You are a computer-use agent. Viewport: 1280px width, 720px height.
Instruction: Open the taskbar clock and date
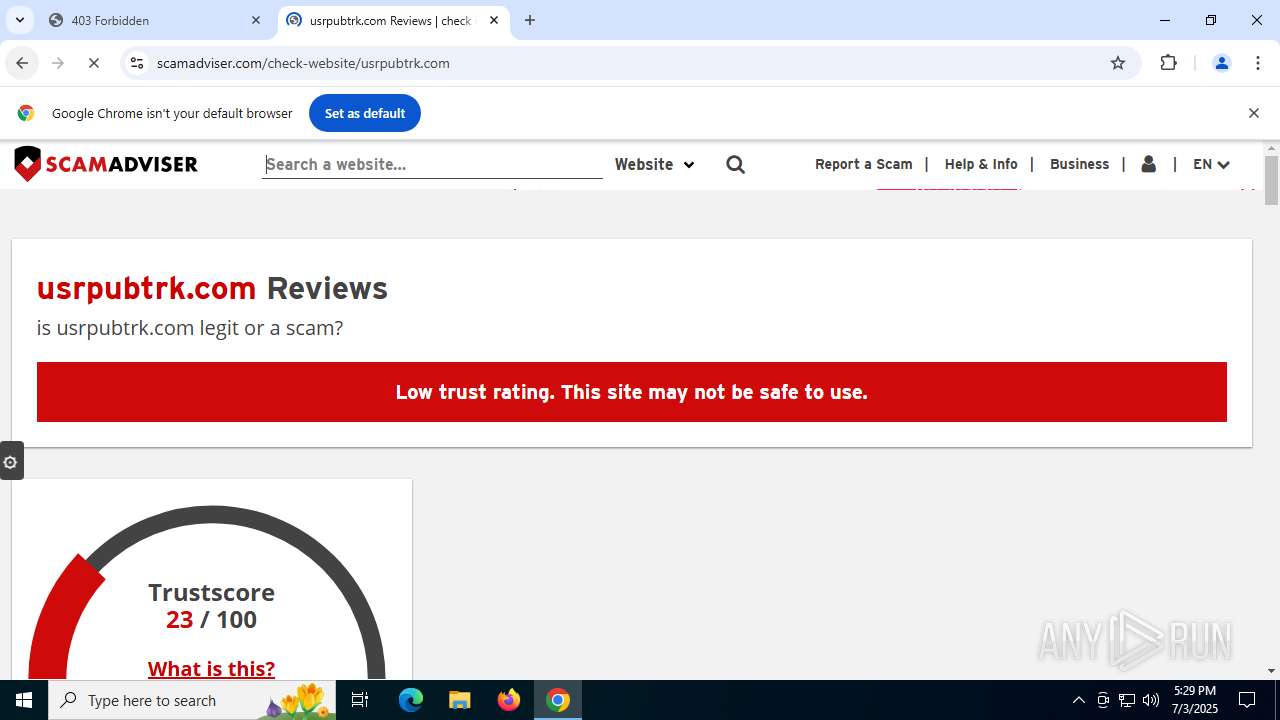[x=1195, y=700]
